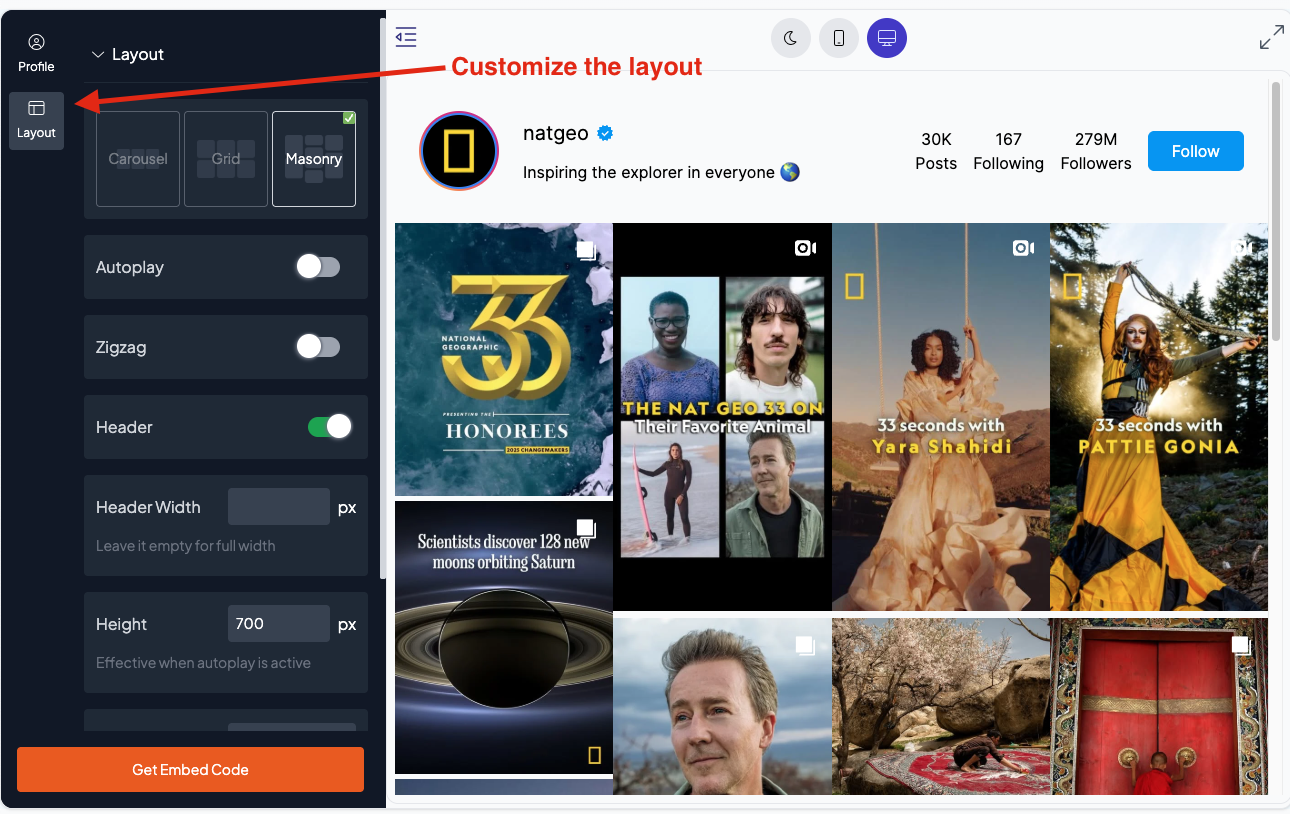Open the Profile sidebar tab
Viewport: 1290px width, 814px height.
pyautogui.click(x=36, y=53)
